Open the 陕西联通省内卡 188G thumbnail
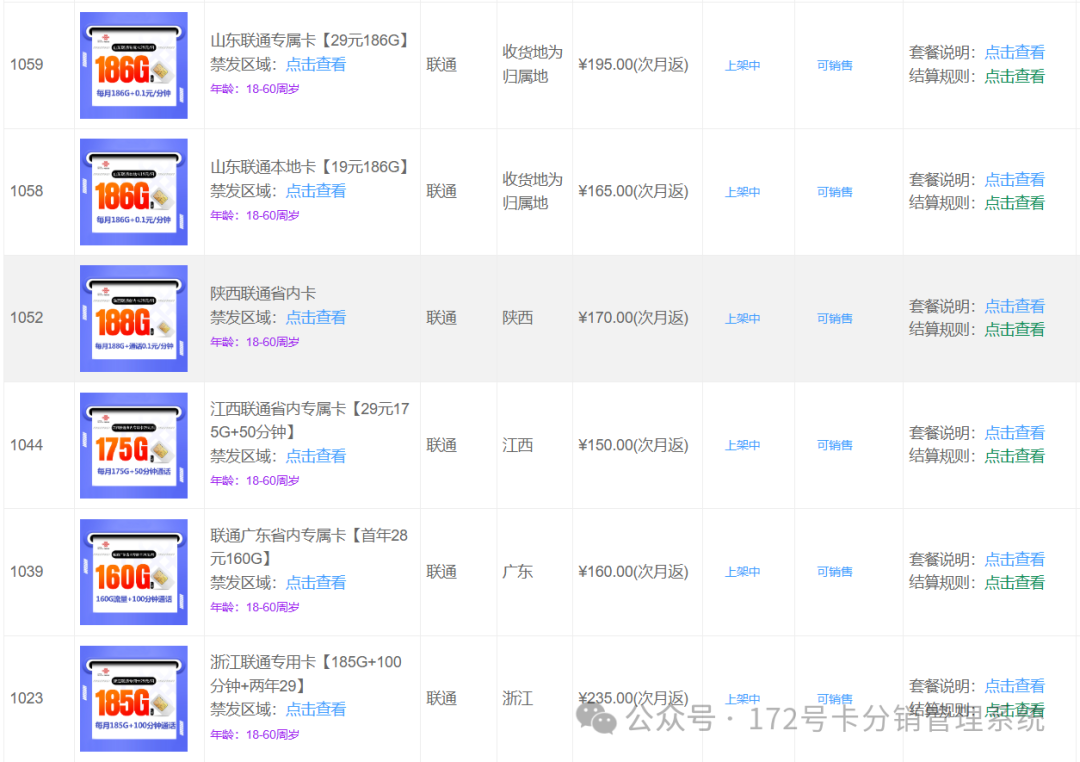 [x=134, y=318]
